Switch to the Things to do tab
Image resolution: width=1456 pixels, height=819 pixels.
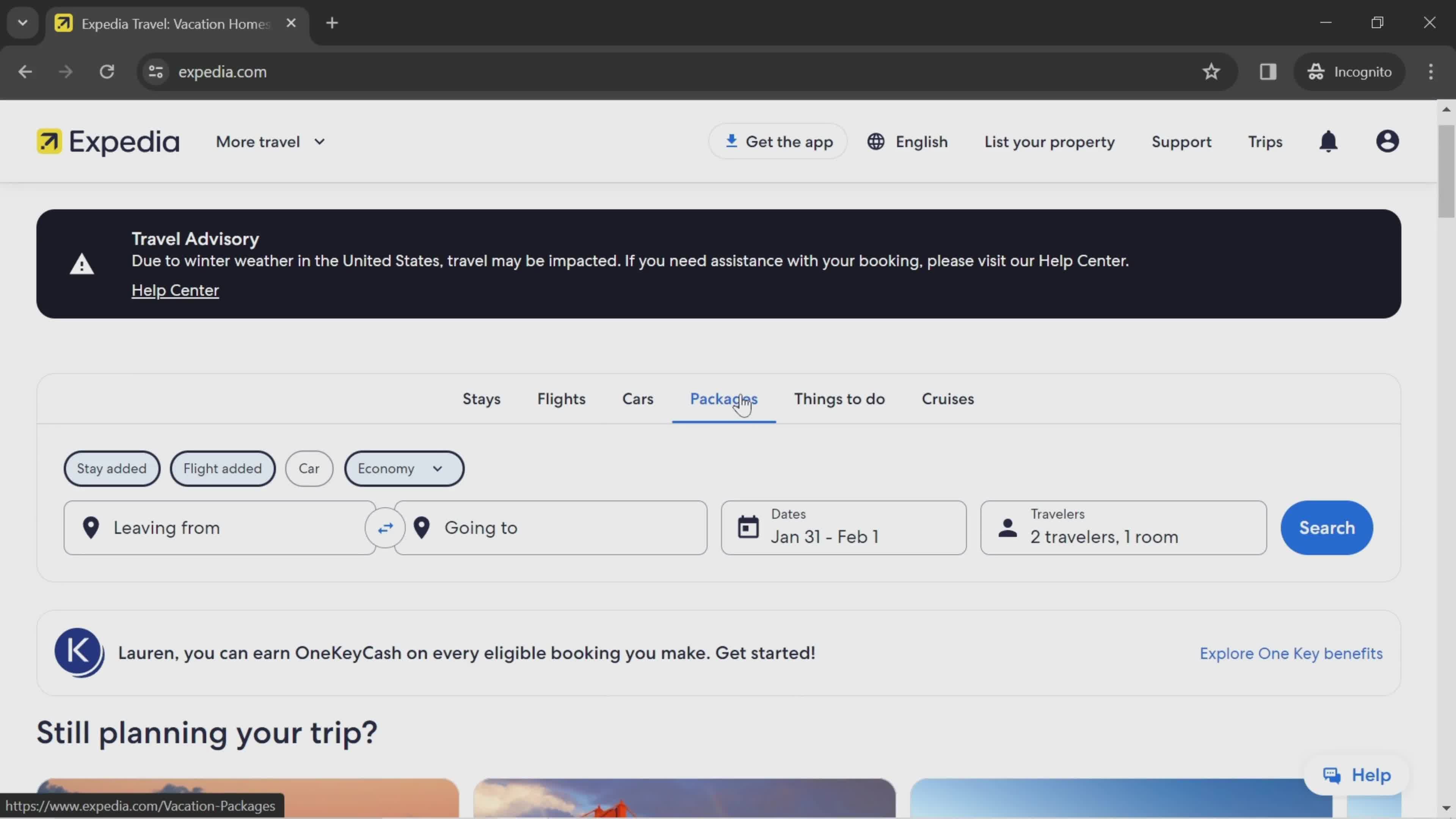839,399
